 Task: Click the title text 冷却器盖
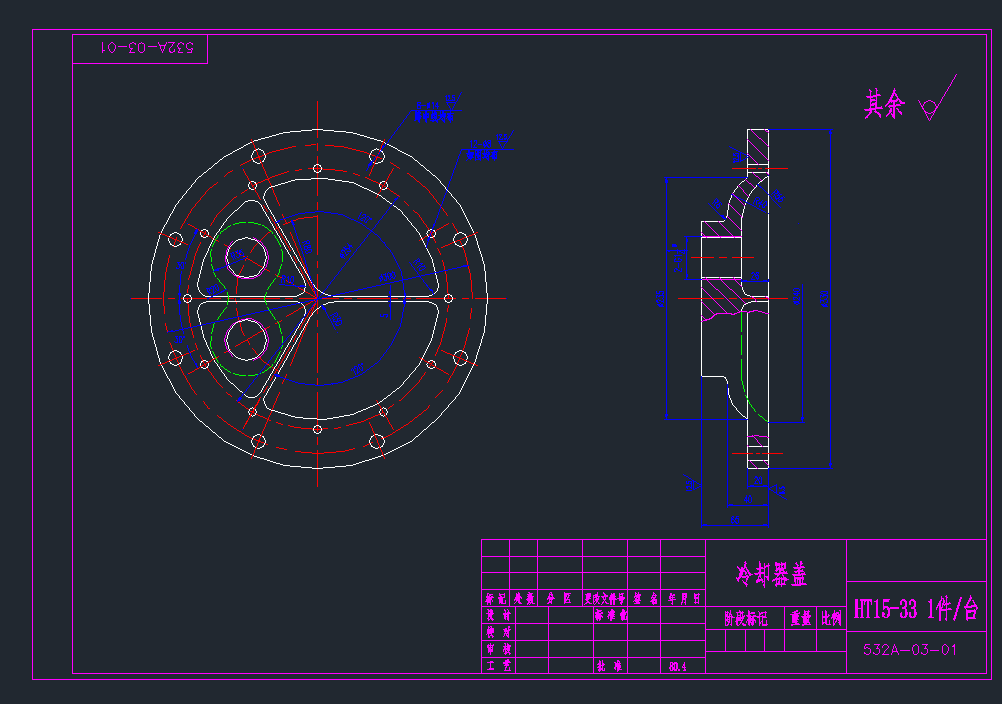[772, 574]
